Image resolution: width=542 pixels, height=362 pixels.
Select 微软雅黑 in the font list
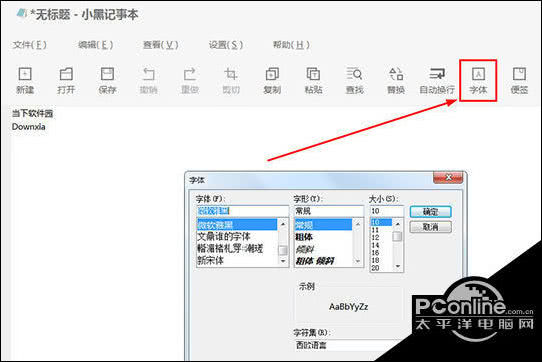(237, 225)
